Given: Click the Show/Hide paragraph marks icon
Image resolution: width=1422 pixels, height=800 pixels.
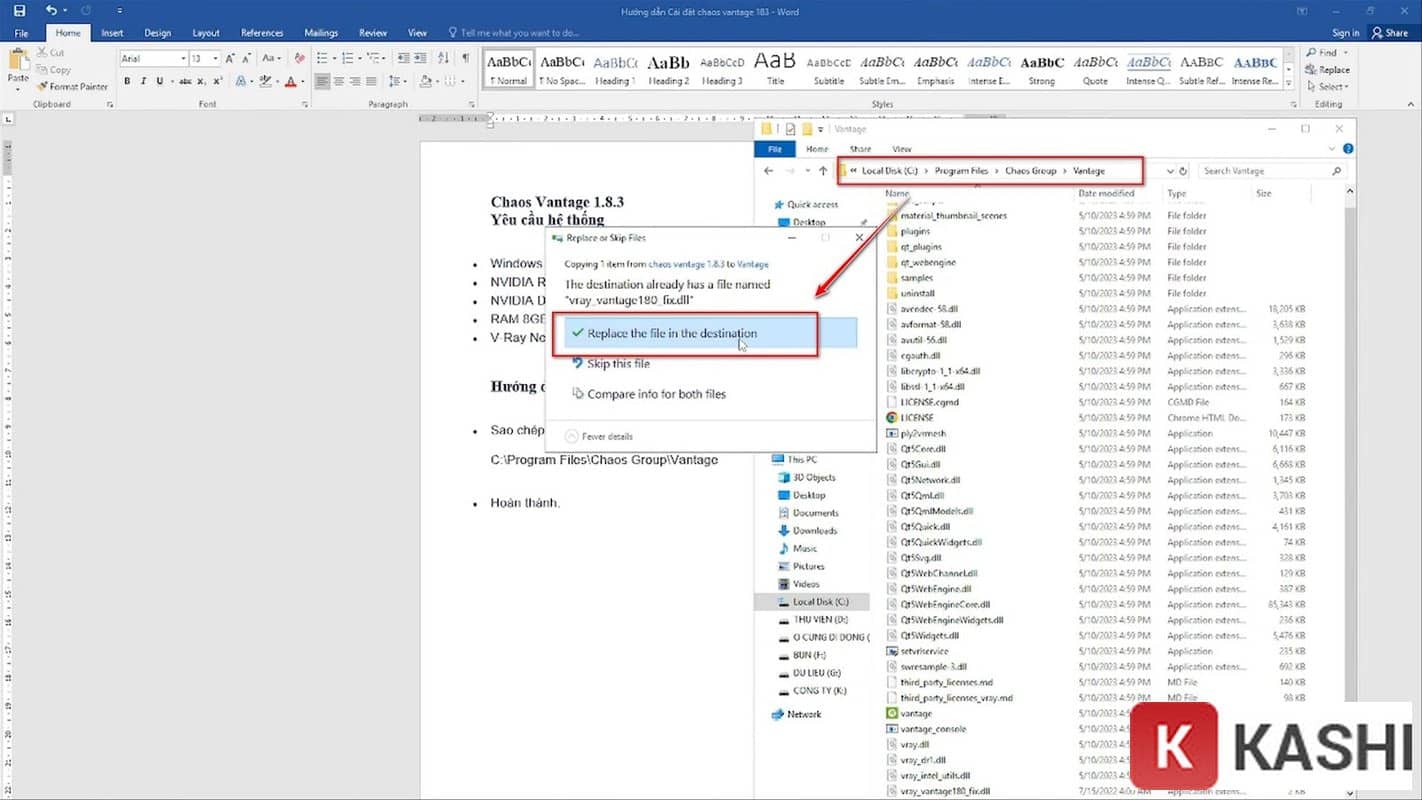Looking at the screenshot, I should pos(465,59).
